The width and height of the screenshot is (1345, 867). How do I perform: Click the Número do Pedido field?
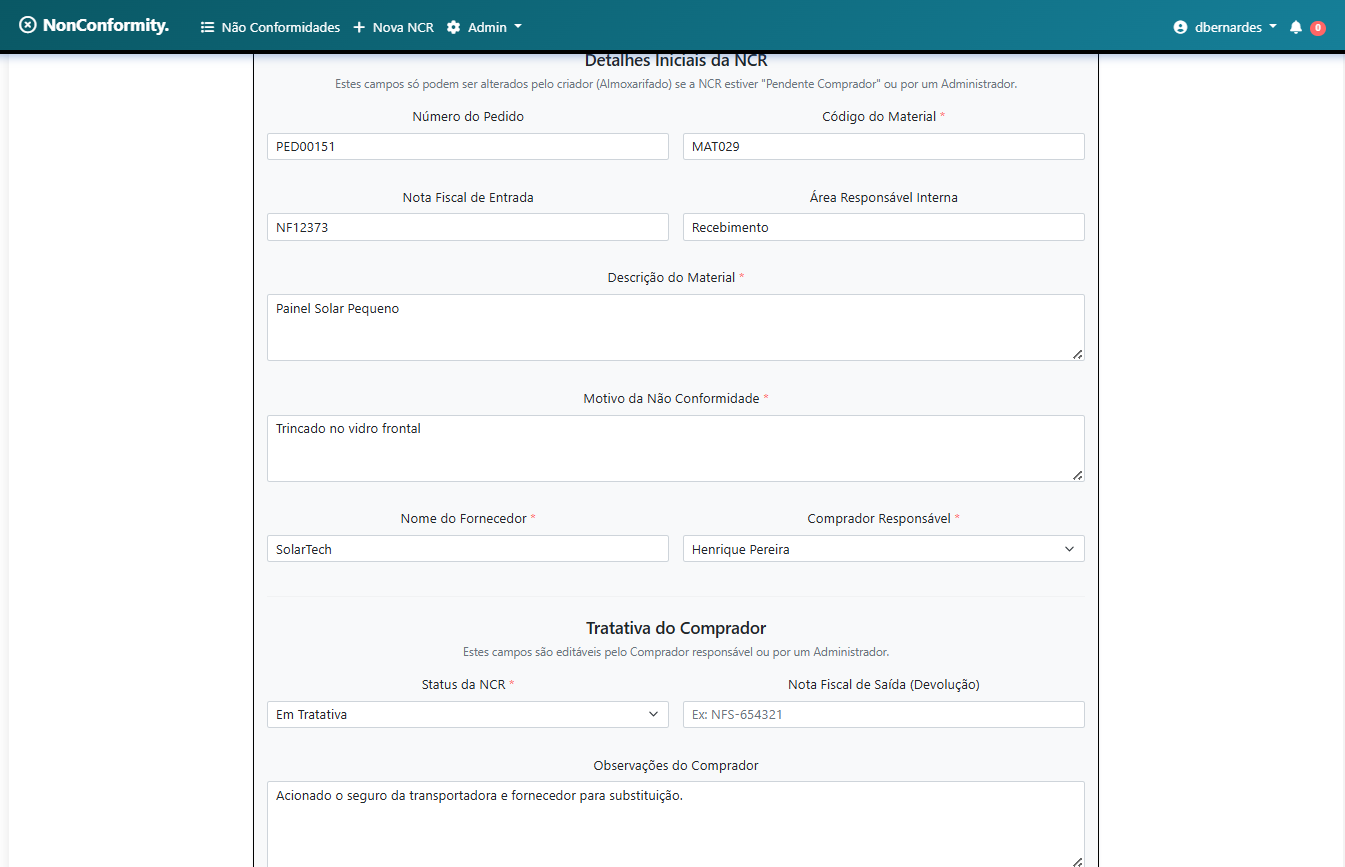(467, 147)
